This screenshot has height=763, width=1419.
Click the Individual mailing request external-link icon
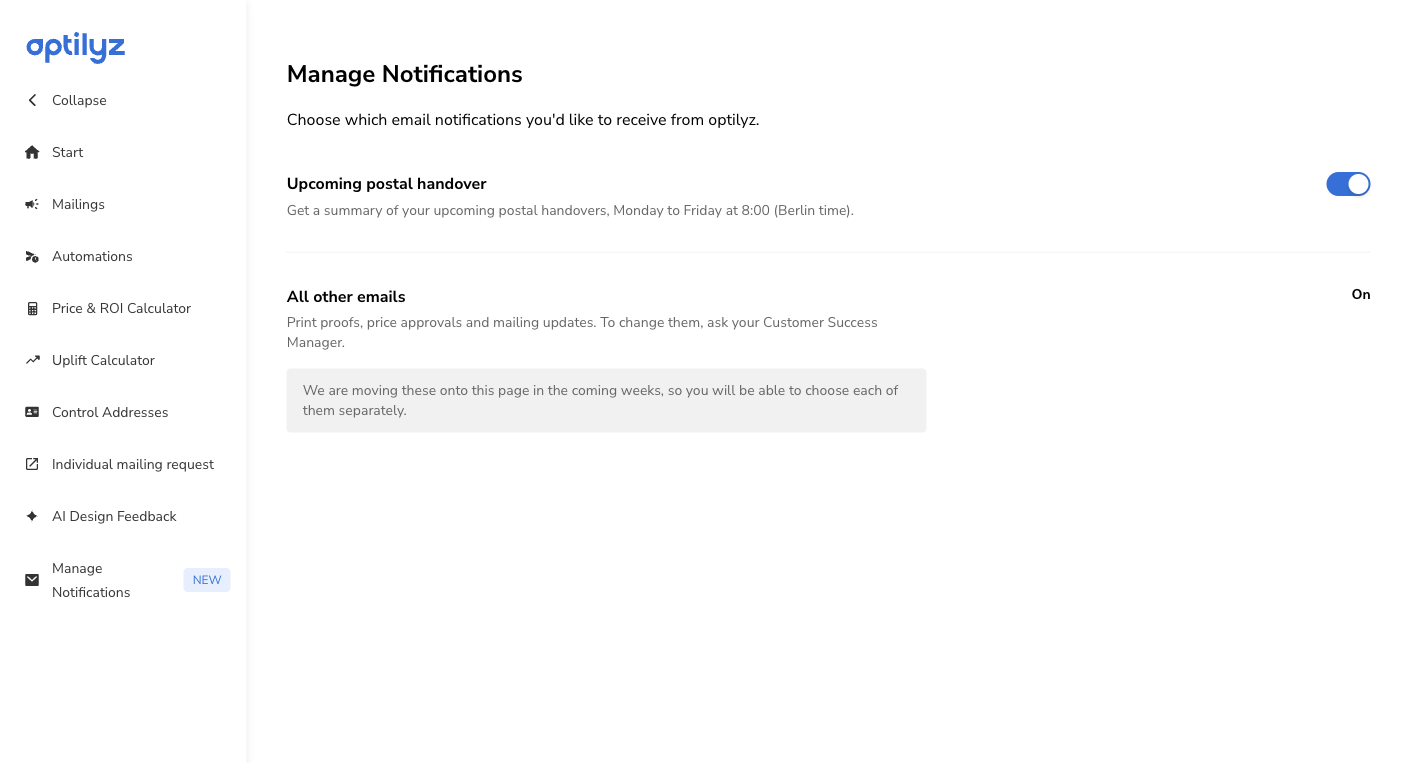pos(32,464)
